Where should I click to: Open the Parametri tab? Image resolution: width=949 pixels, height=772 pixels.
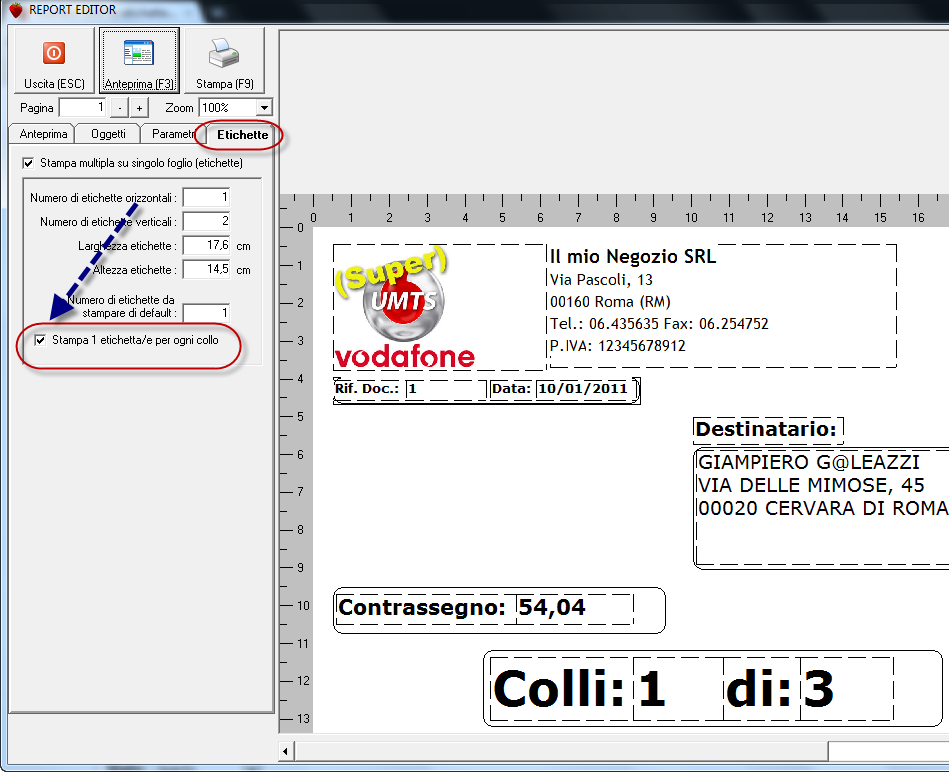174,134
